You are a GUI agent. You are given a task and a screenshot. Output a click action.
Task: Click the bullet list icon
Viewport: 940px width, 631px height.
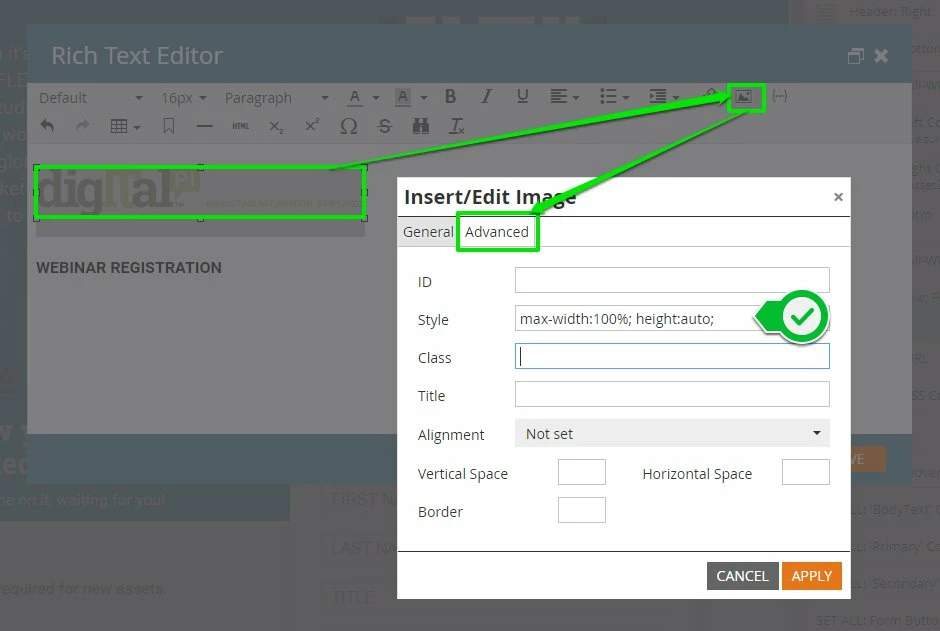(608, 96)
